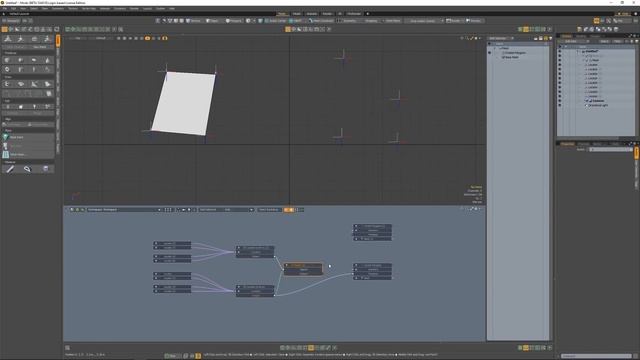This screenshot has width=640, height=360.
Task: Switch to Vertices selection mode
Action: 194,20
